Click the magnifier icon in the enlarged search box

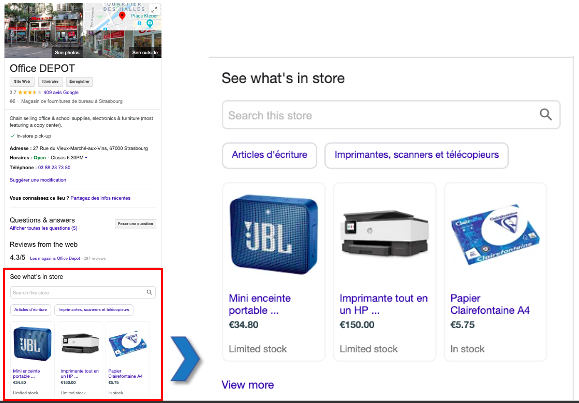[x=545, y=115]
